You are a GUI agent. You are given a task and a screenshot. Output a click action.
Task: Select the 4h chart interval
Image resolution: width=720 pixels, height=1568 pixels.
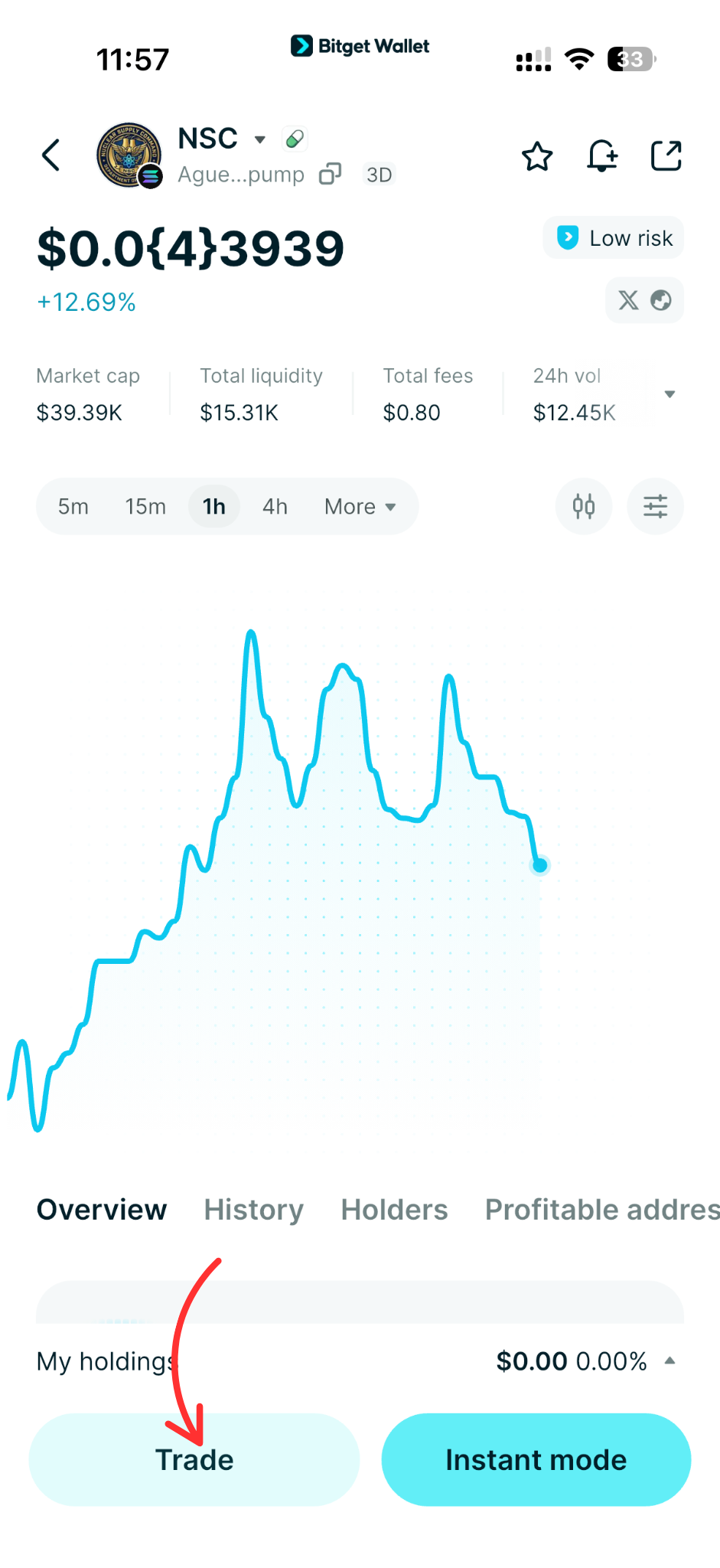[x=275, y=507]
